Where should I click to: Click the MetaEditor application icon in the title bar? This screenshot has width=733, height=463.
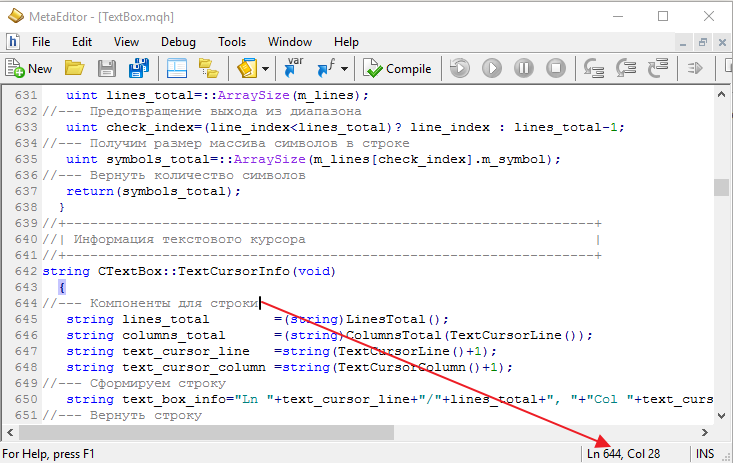pos(15,16)
